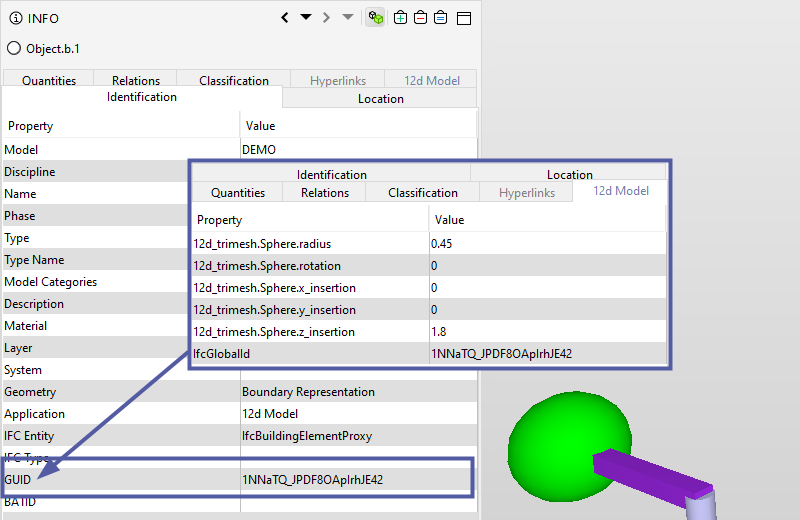Toggle the green cubes selection icon
The image size is (800, 520).
pyautogui.click(x=376, y=18)
